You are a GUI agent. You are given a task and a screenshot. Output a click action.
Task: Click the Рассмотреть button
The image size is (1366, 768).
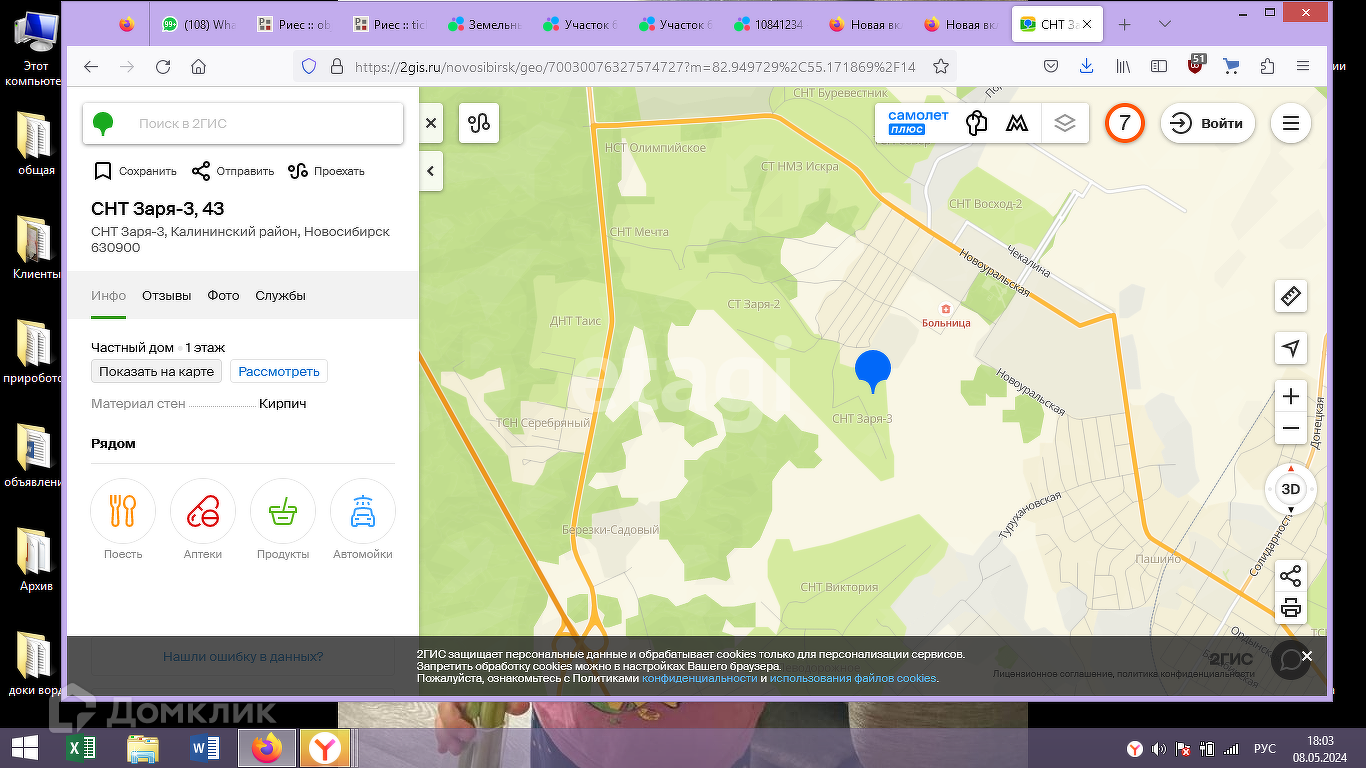[279, 371]
